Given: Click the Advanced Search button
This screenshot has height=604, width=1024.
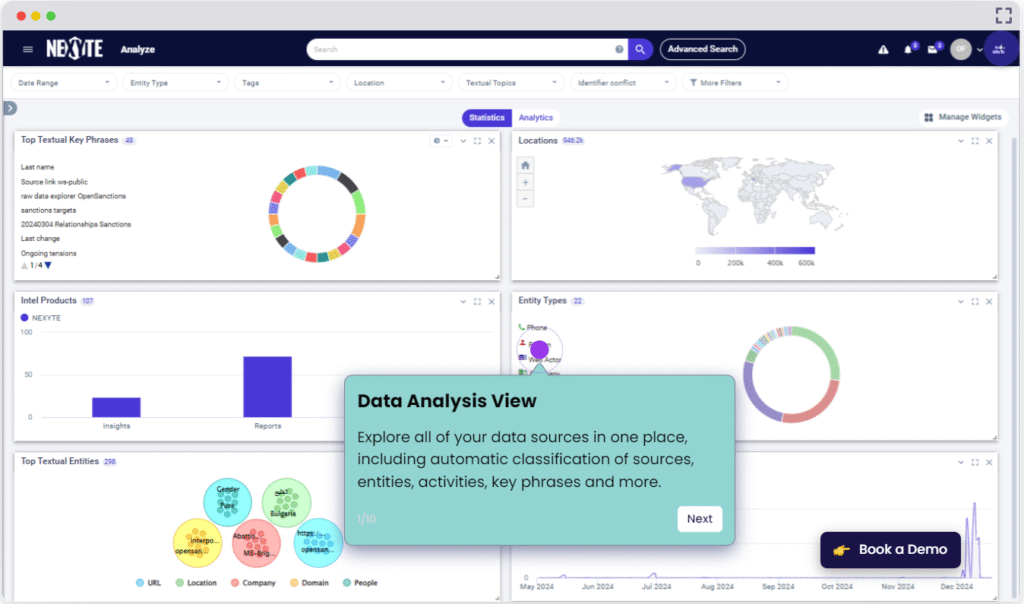Looking at the screenshot, I should (x=702, y=49).
